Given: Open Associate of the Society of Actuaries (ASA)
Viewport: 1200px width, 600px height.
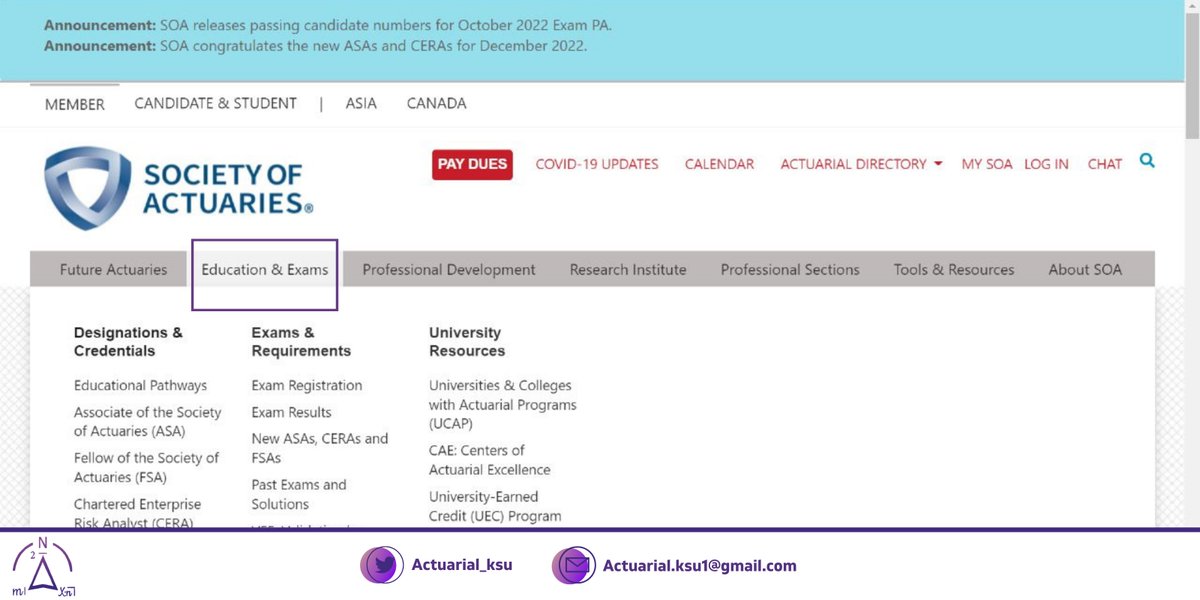Looking at the screenshot, I should click(x=148, y=421).
